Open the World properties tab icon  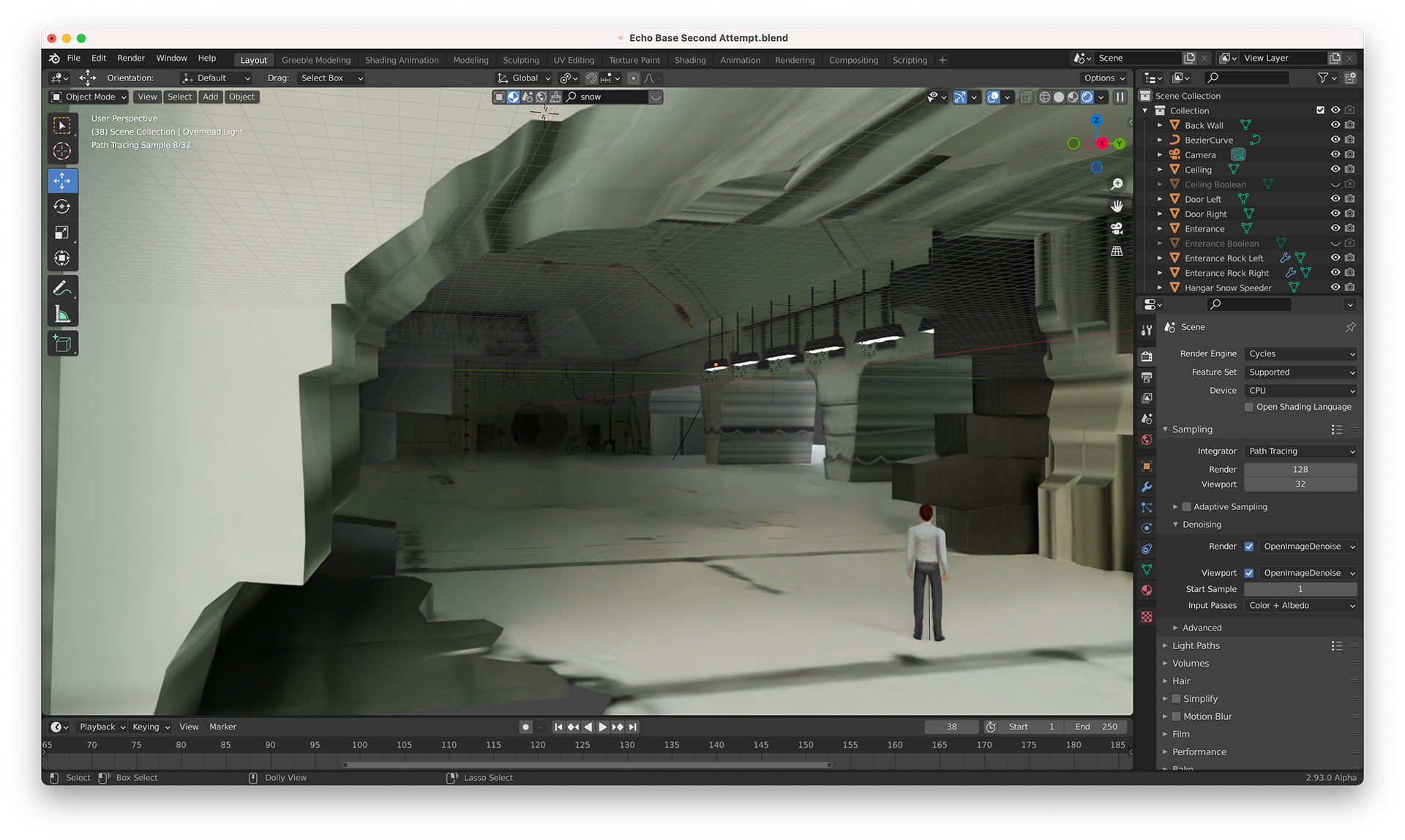tap(1147, 440)
